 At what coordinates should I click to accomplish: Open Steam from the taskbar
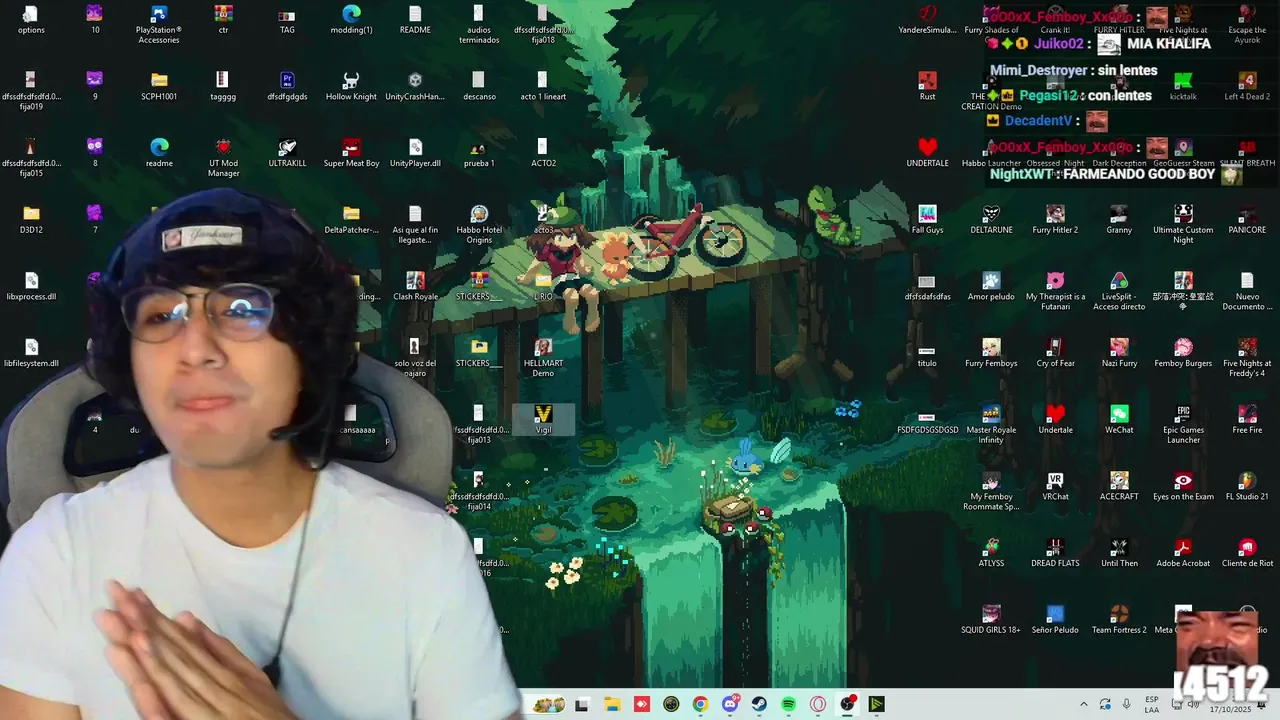point(759,704)
